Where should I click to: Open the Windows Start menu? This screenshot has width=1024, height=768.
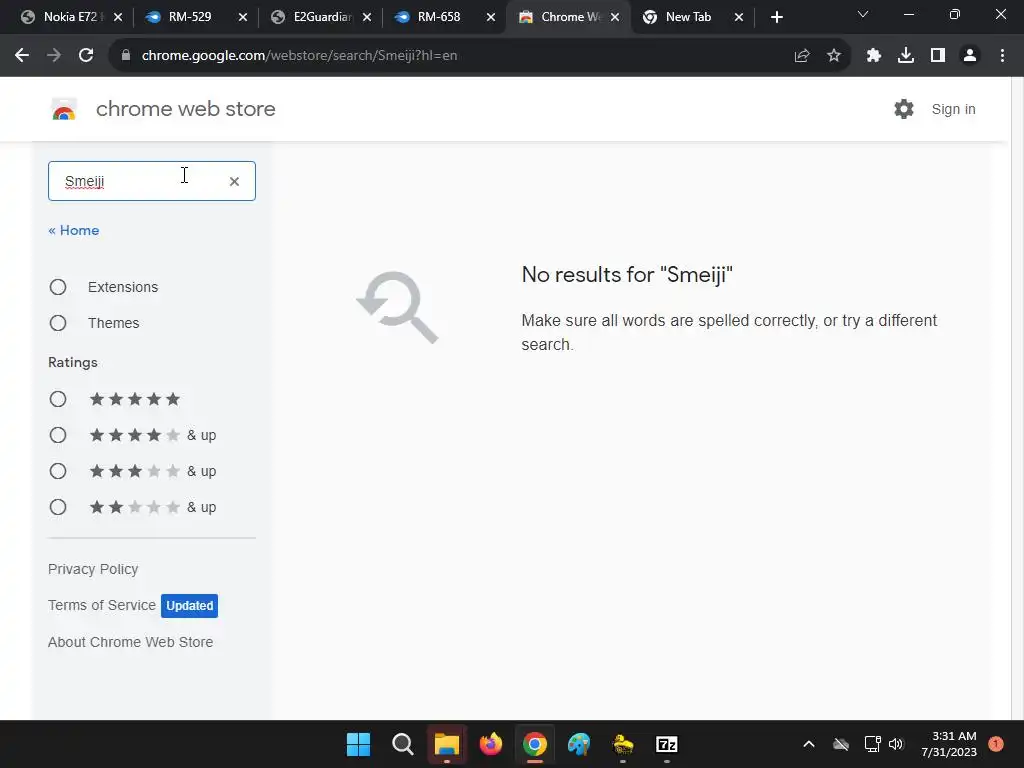coord(359,744)
